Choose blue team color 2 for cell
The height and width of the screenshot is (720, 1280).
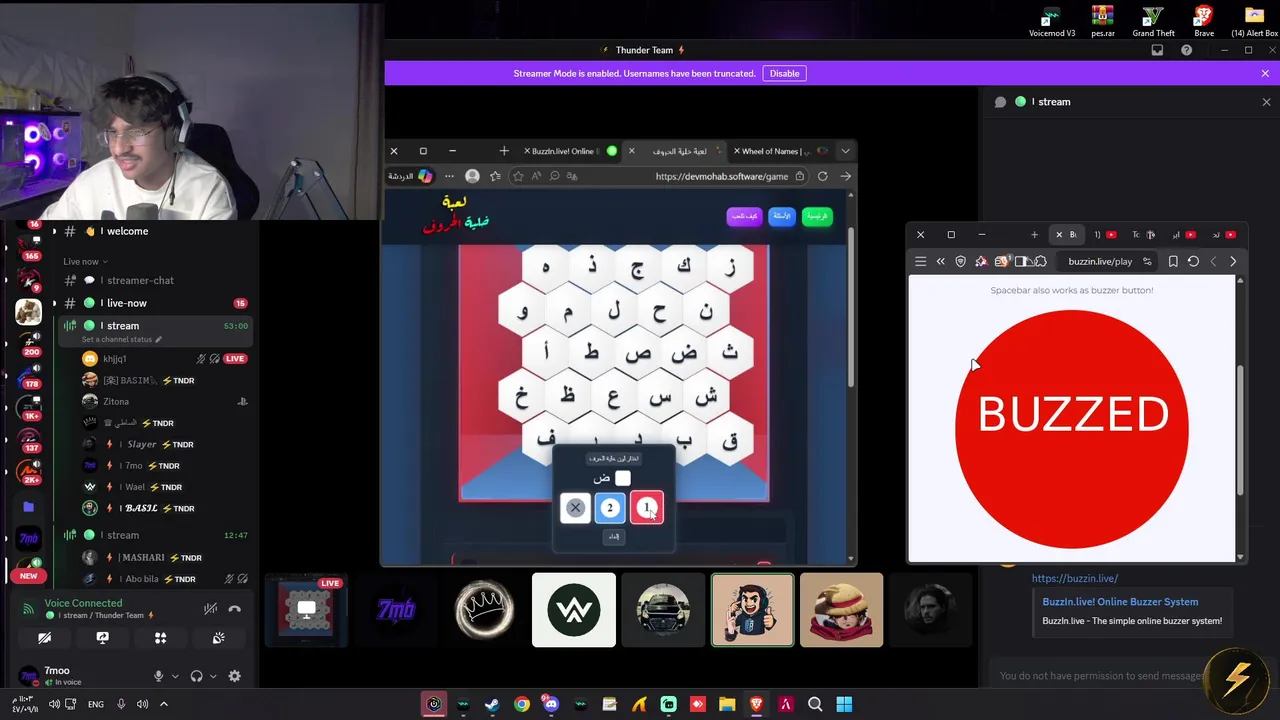pyautogui.click(x=610, y=508)
